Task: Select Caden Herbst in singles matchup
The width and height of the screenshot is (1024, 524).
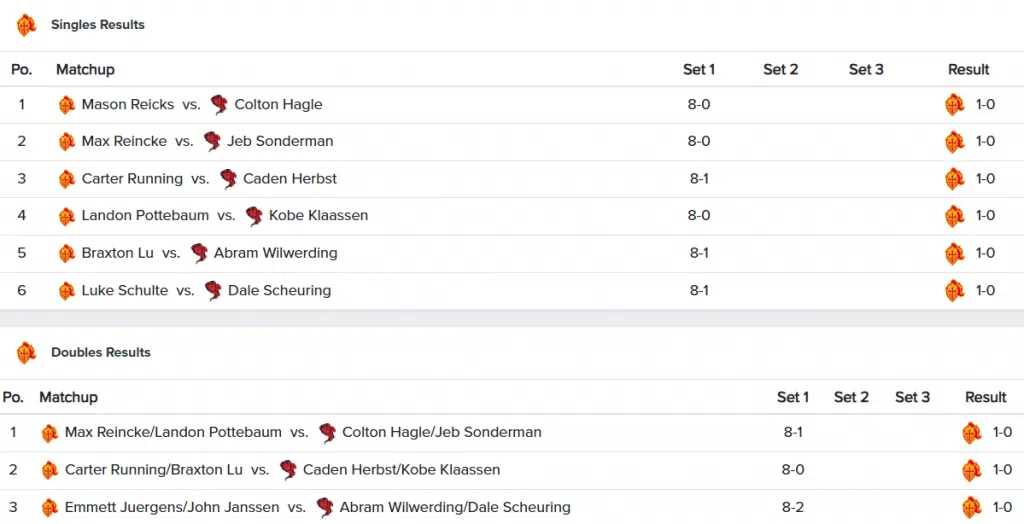Action: point(290,179)
